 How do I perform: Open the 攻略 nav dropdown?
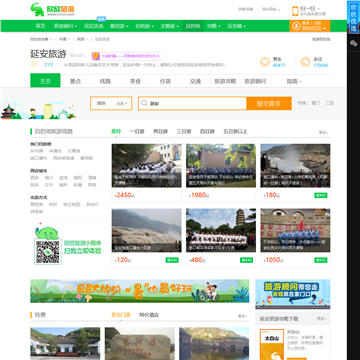point(214,26)
